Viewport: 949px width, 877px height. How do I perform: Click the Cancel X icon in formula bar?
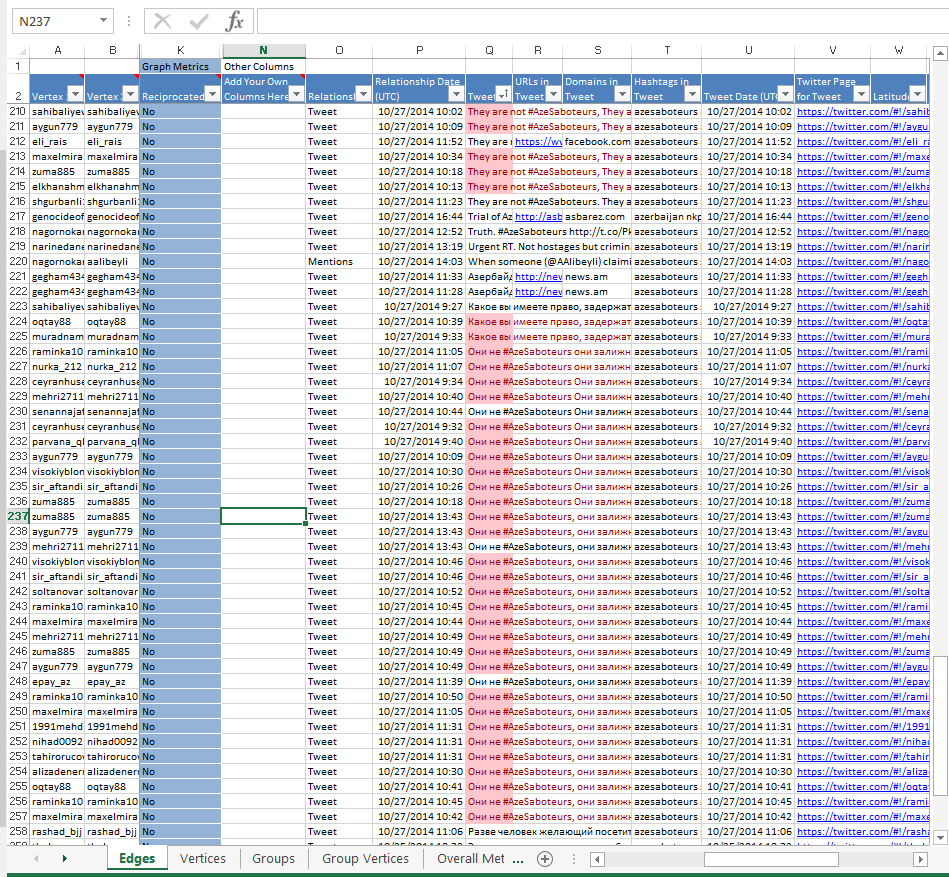(x=162, y=22)
